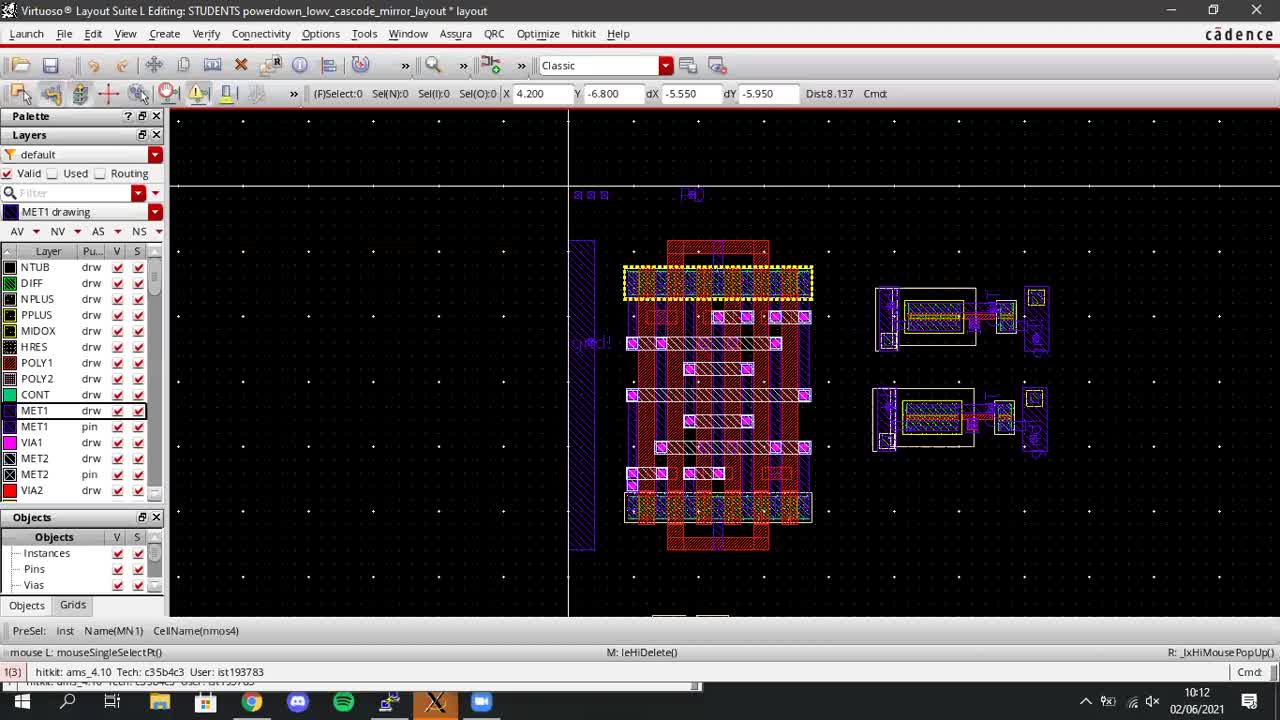Open the default layer filter dropdown

155,154
